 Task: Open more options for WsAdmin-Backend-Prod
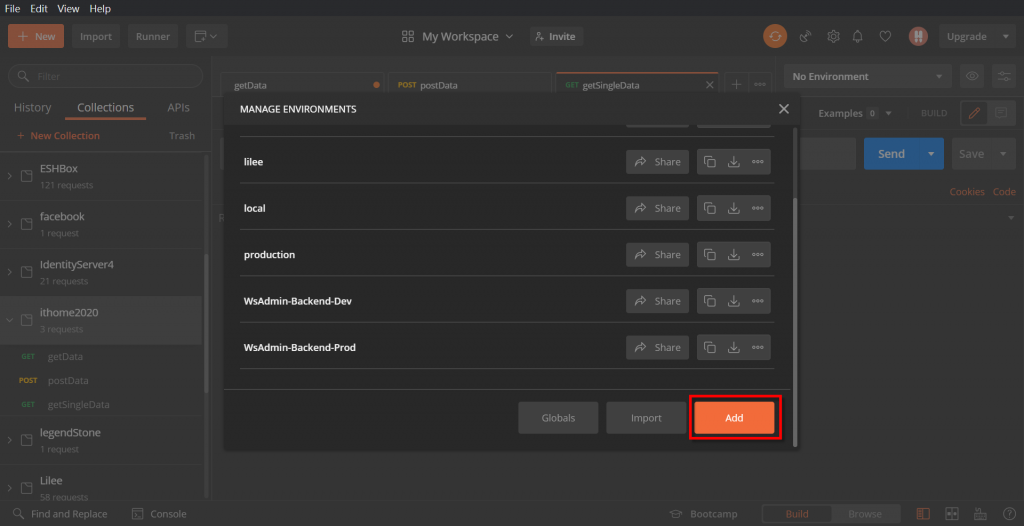(x=758, y=348)
